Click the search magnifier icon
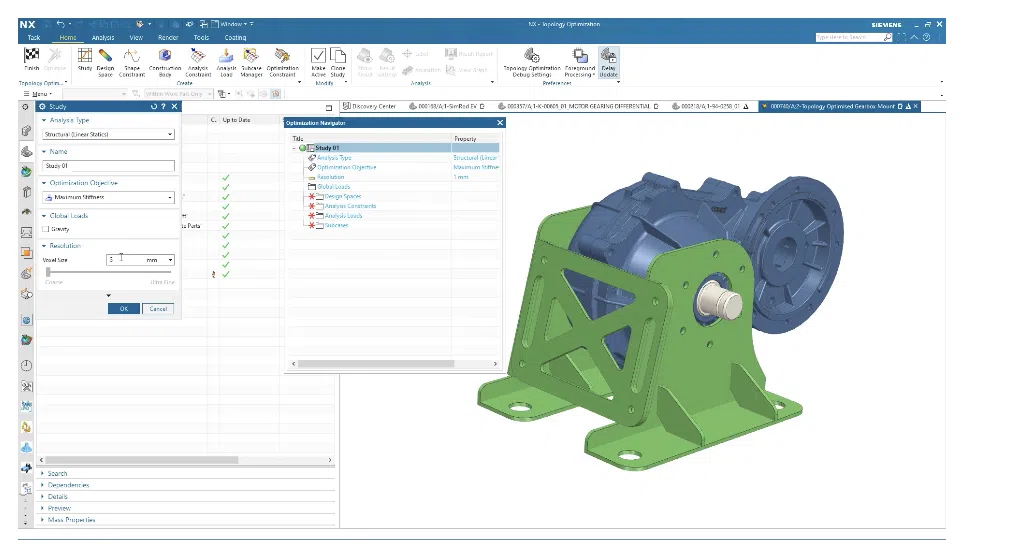 887,37
